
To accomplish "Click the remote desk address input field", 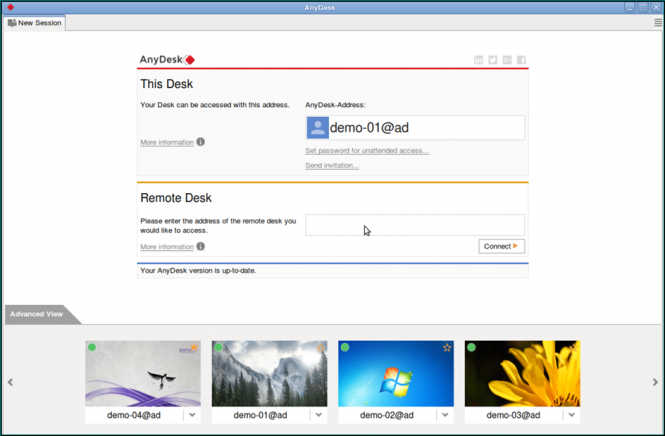I will point(415,225).
